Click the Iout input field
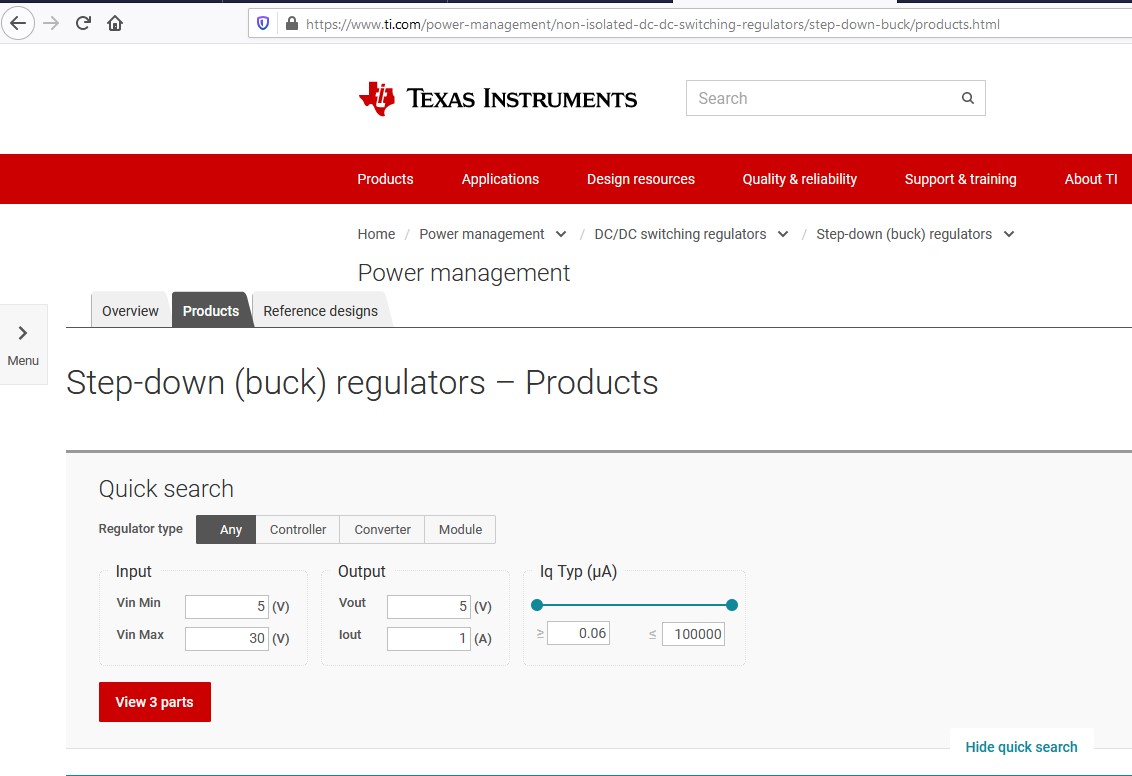1132x776 pixels. point(429,638)
